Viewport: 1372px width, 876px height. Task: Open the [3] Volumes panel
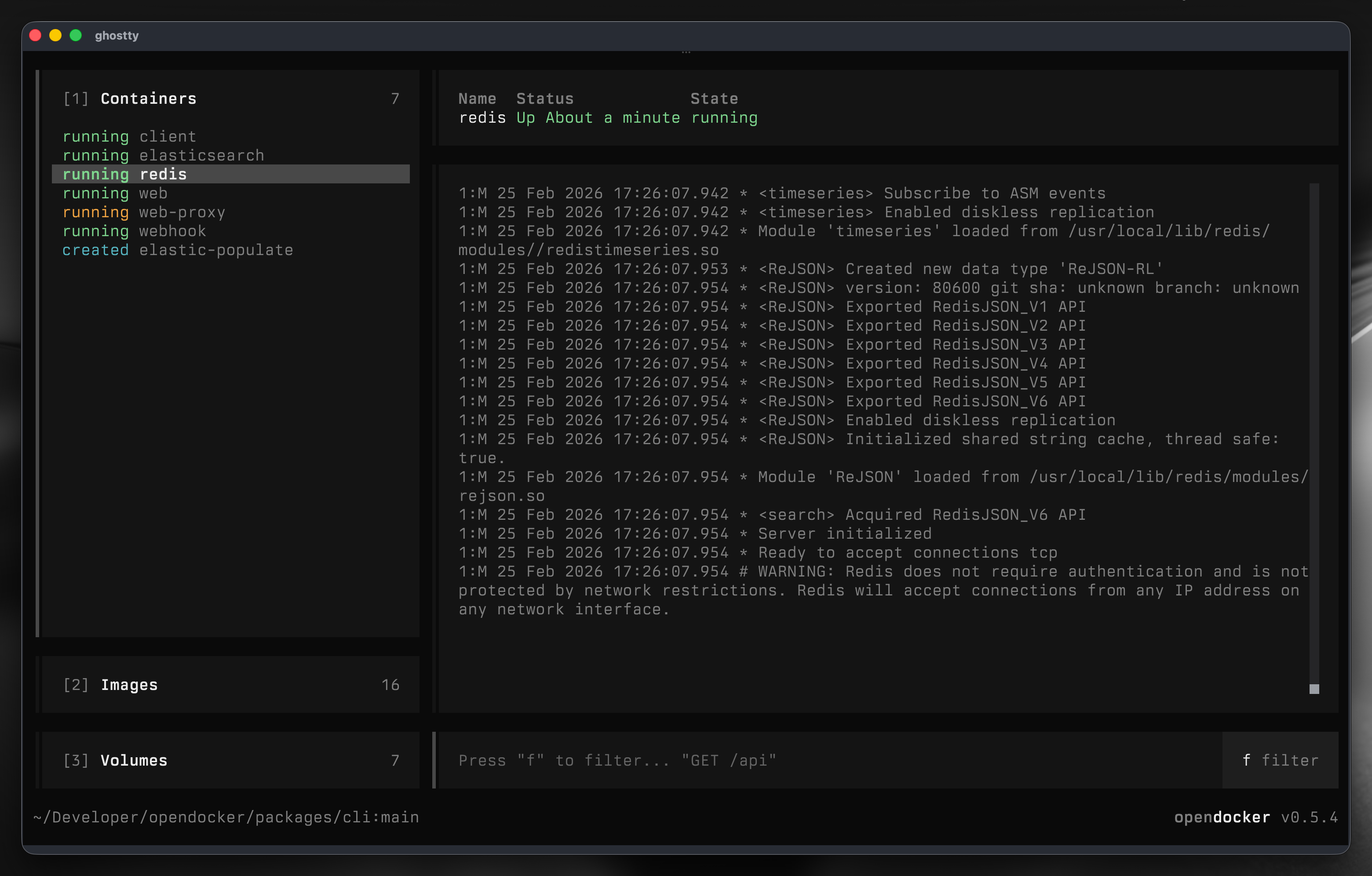[230, 760]
